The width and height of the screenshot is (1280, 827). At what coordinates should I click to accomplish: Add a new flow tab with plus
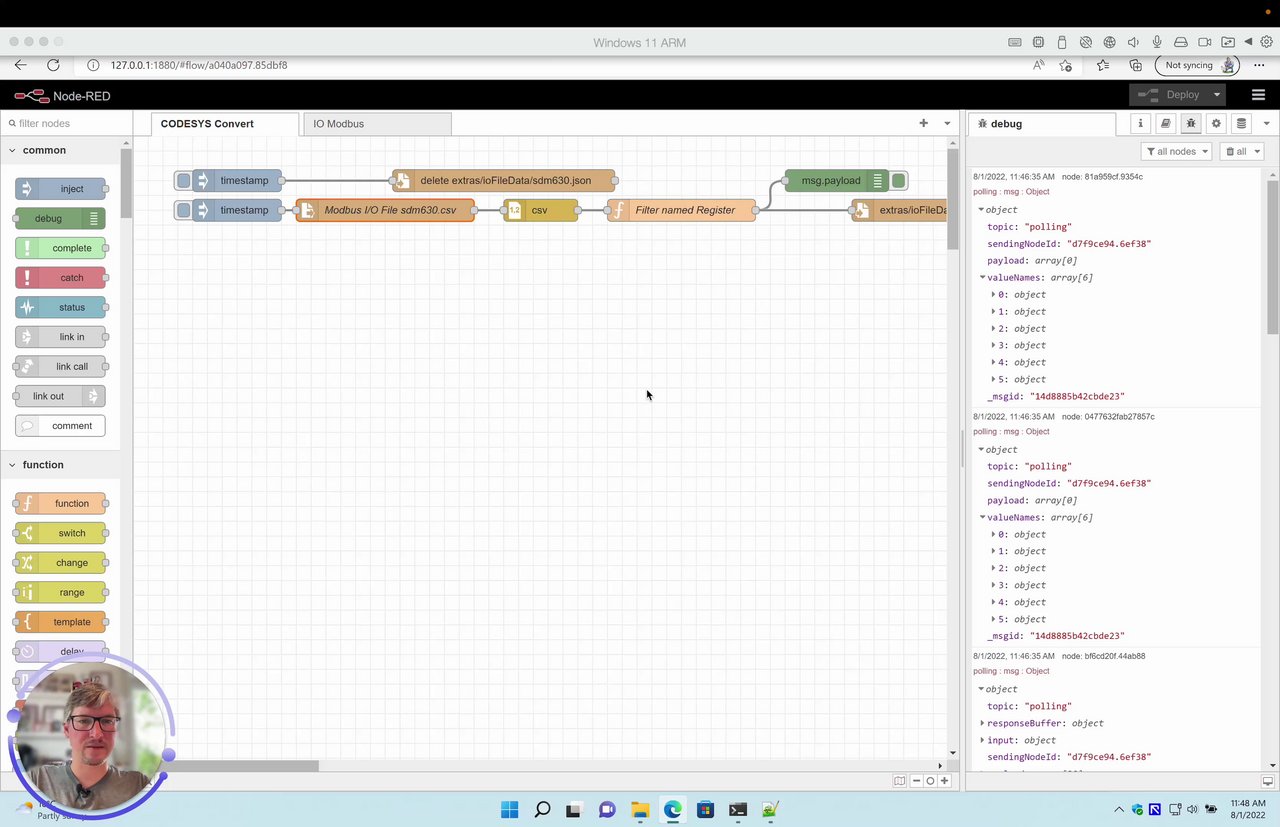tap(923, 123)
